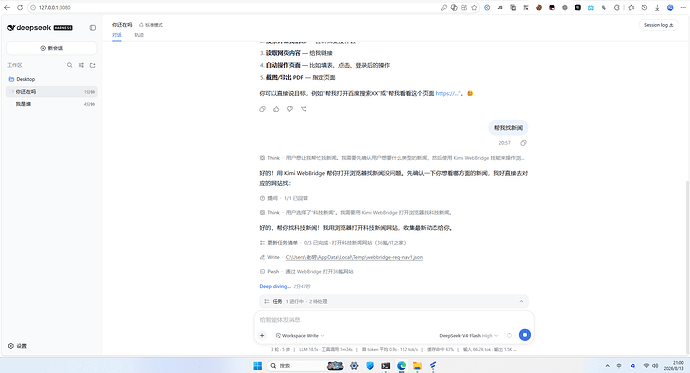
Task: Open browser downloads icon
Action: pyautogui.click(x=657, y=7)
